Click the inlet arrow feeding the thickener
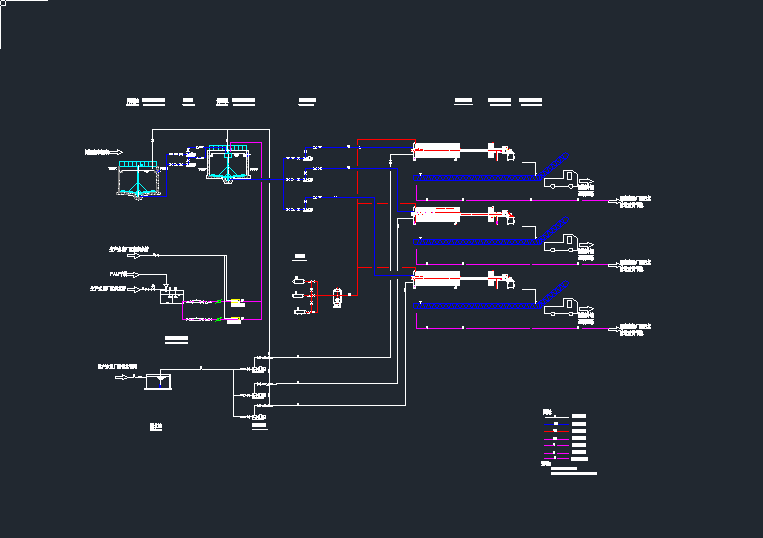The height and width of the screenshot is (538, 763). (116, 152)
